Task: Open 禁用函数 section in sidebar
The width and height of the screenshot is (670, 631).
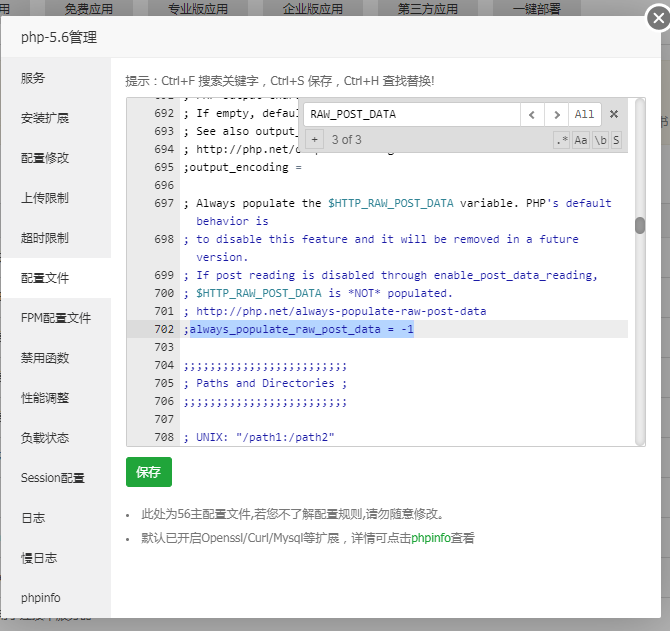Action: [56, 358]
